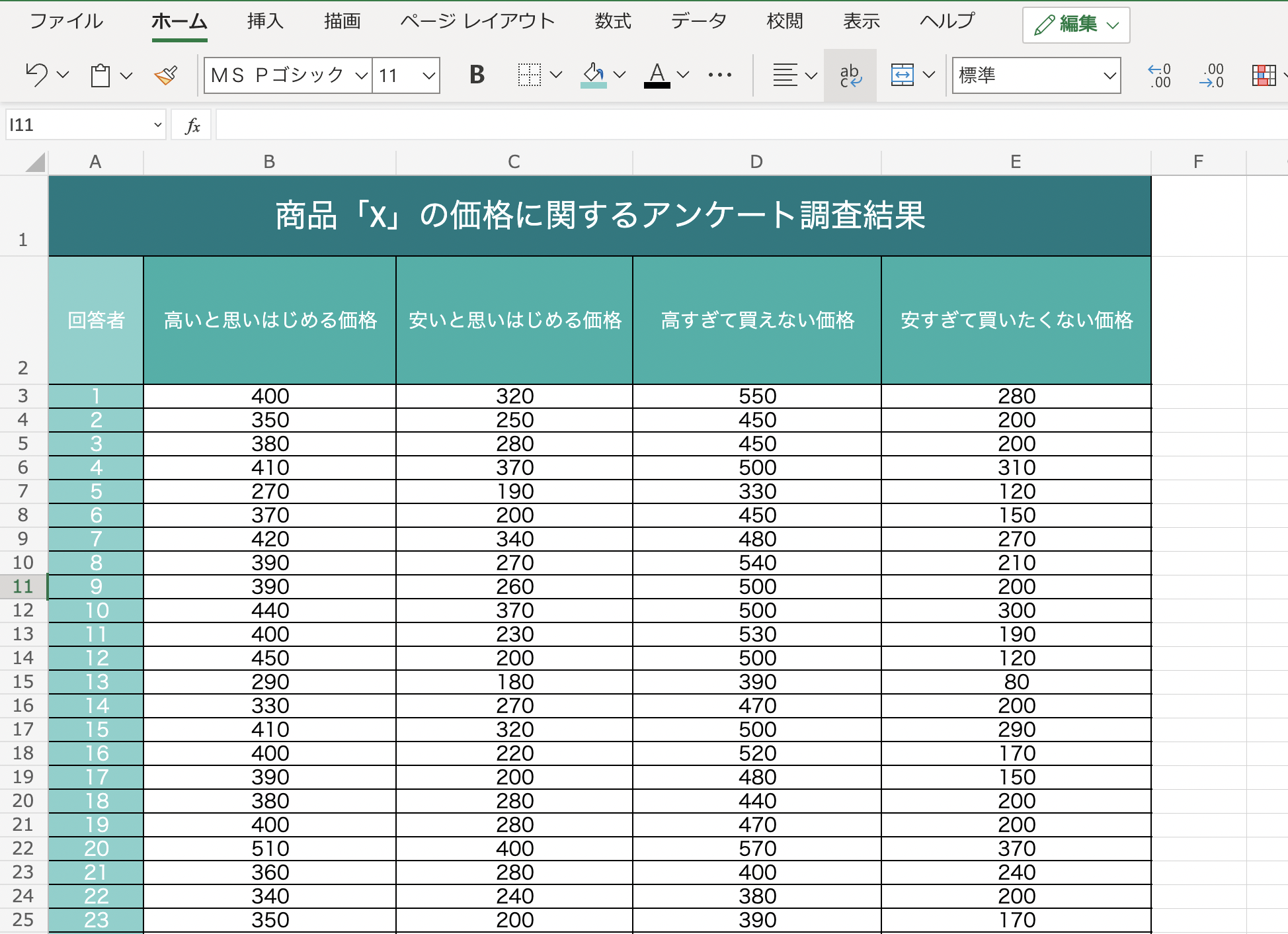This screenshot has width=1288, height=934.
Task: Expand the Name Box dropdown arrow
Action: coord(157,124)
